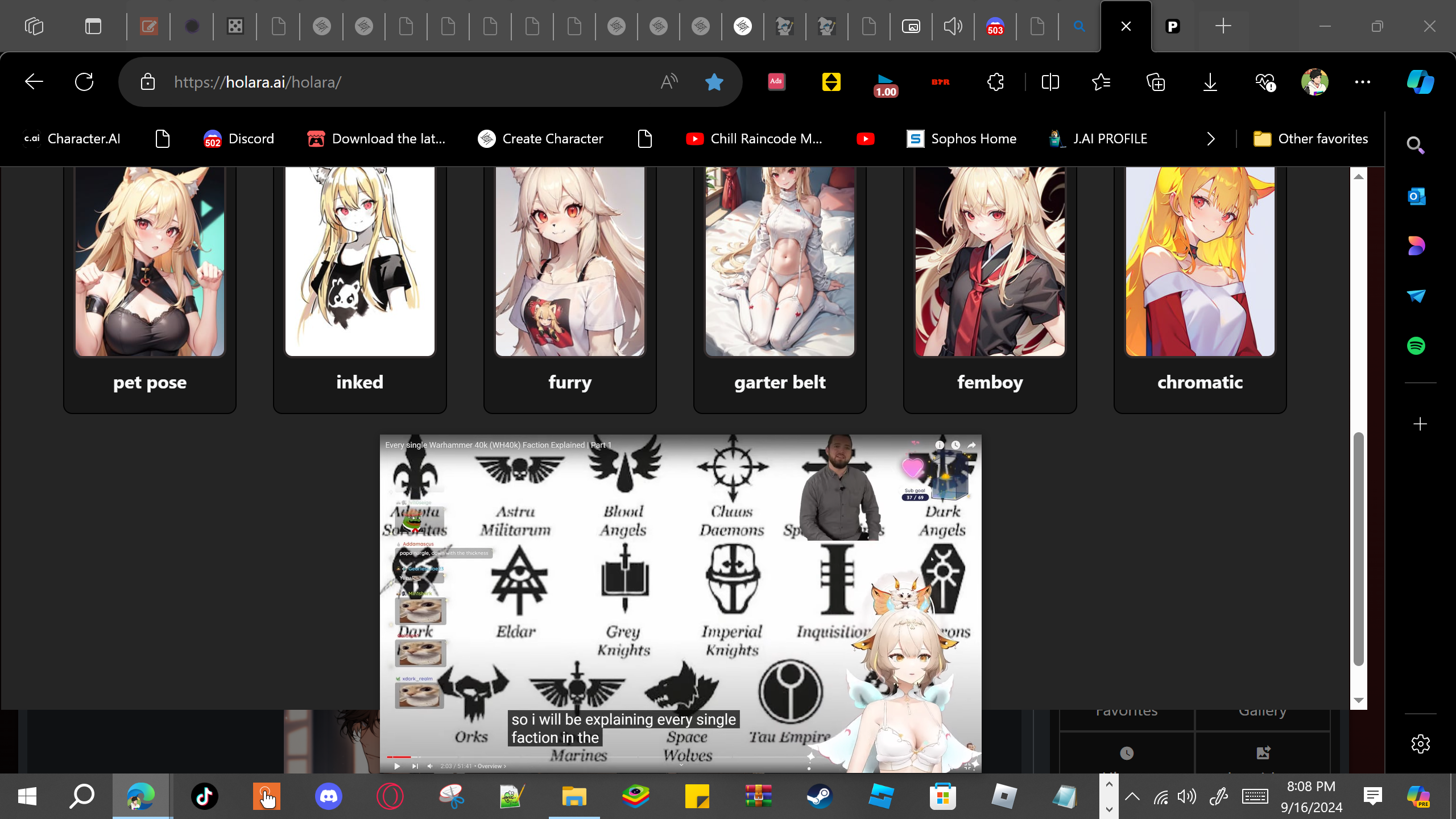Show hidden system tray icons
This screenshot has width=1456, height=819.
click(x=1132, y=796)
